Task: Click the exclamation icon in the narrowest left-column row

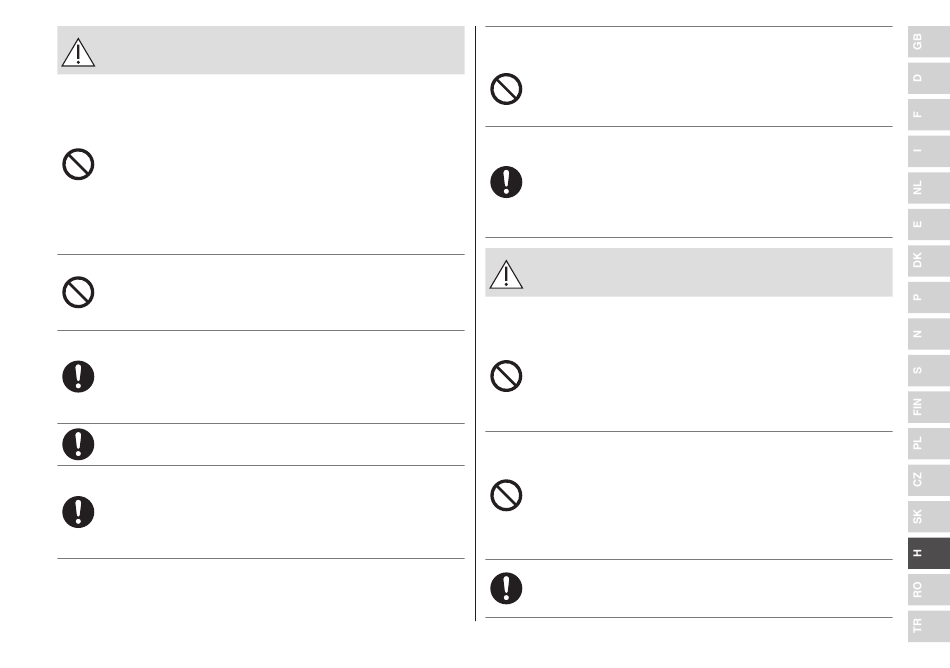Action: pyautogui.click(x=78, y=445)
